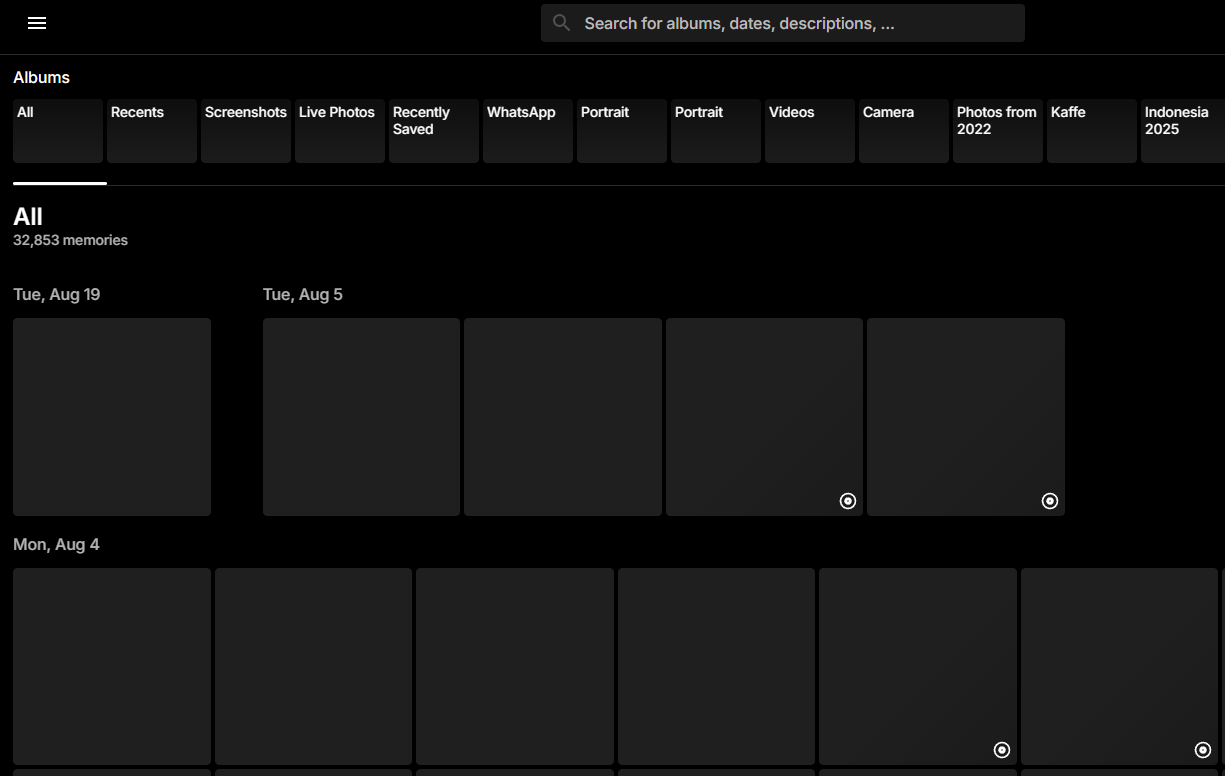Open the Photos from 2022 album
1225x776 pixels.
(x=998, y=131)
